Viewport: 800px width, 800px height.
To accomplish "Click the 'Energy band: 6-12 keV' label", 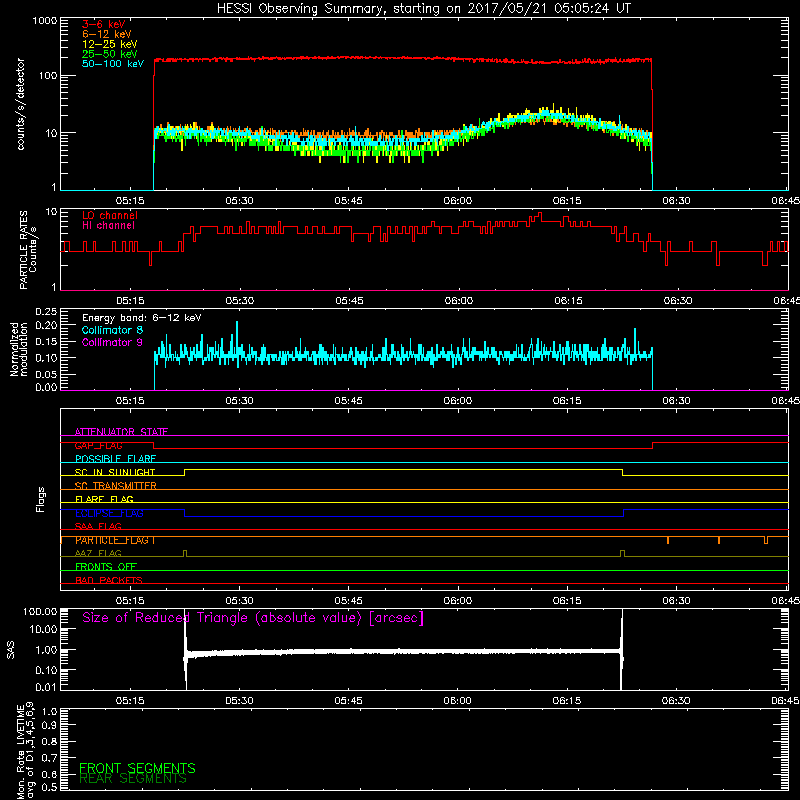I will (142, 318).
